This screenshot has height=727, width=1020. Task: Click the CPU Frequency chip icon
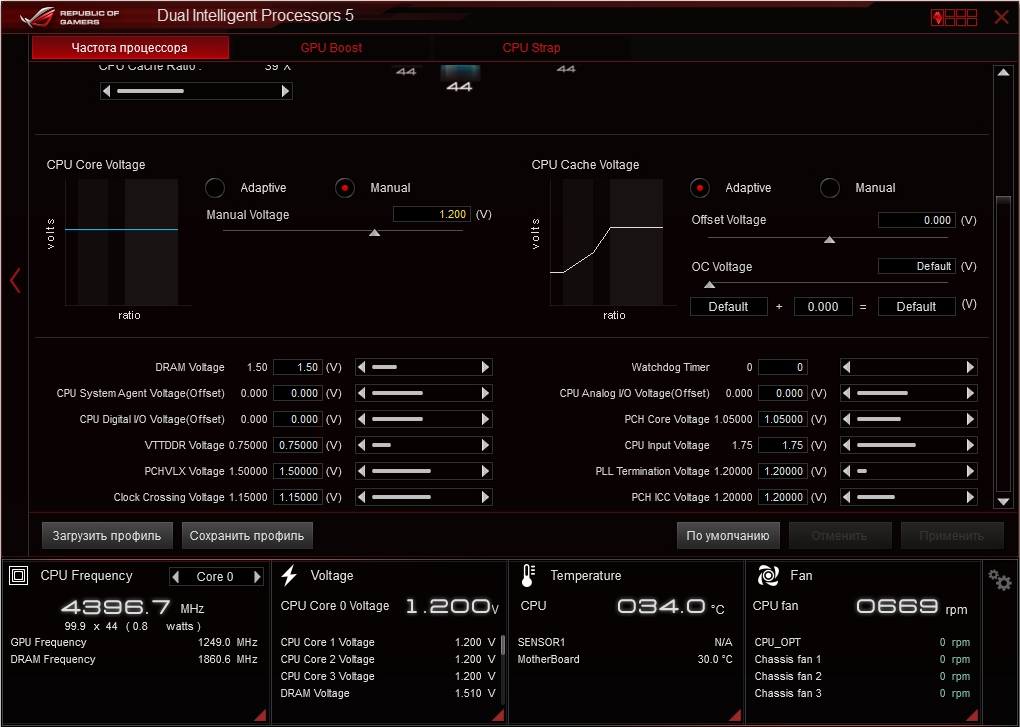click(x=19, y=575)
